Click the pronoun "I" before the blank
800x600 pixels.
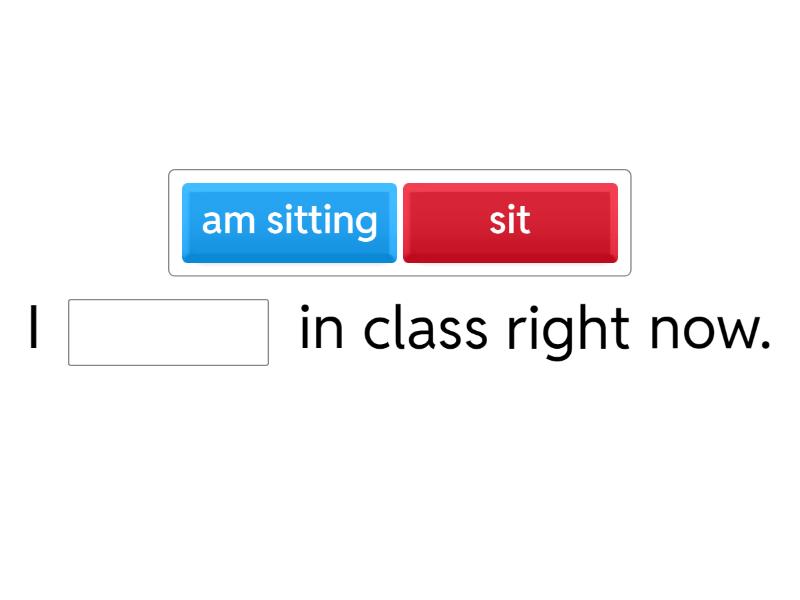pyautogui.click(x=35, y=331)
